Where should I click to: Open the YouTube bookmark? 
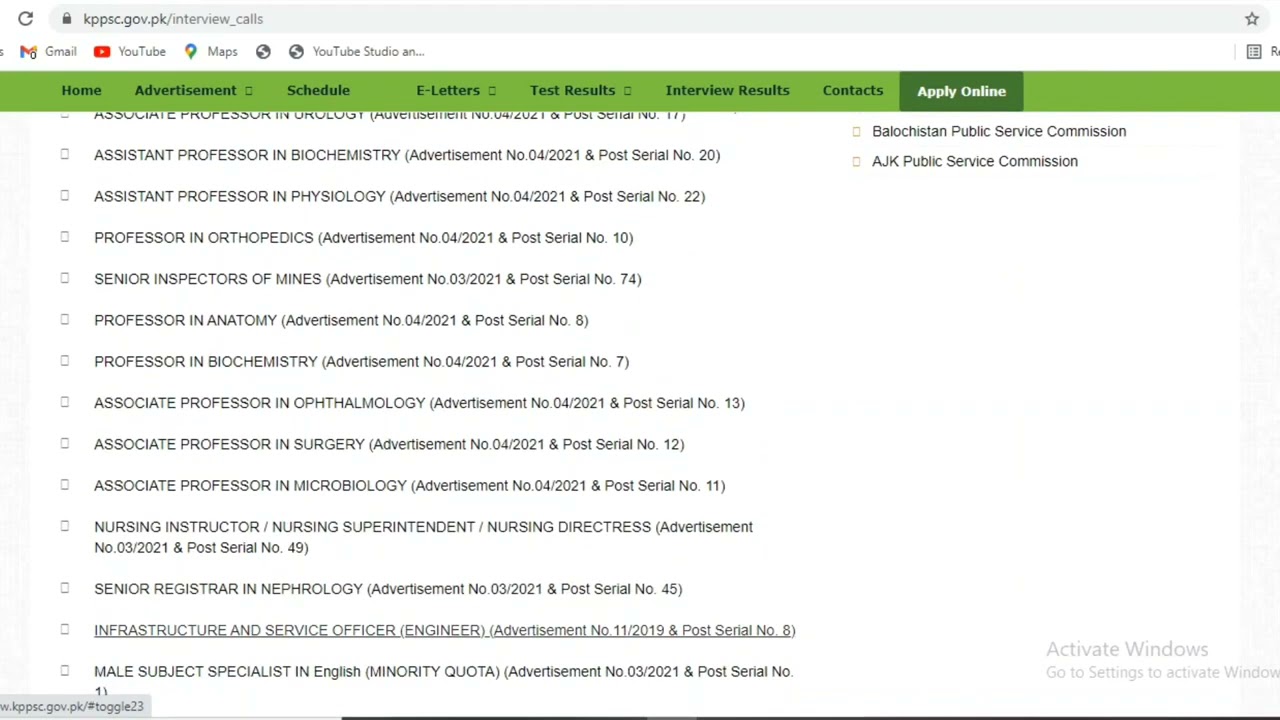129,51
